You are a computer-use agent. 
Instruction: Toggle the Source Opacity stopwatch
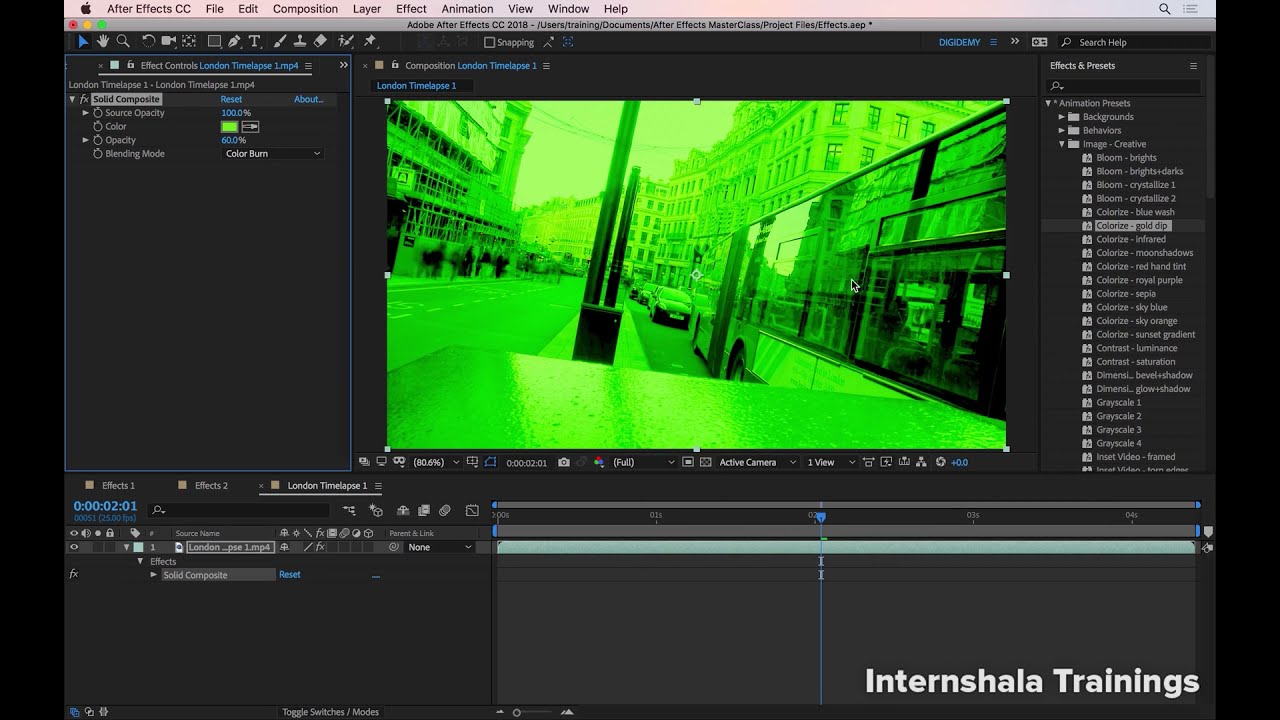click(x=98, y=113)
